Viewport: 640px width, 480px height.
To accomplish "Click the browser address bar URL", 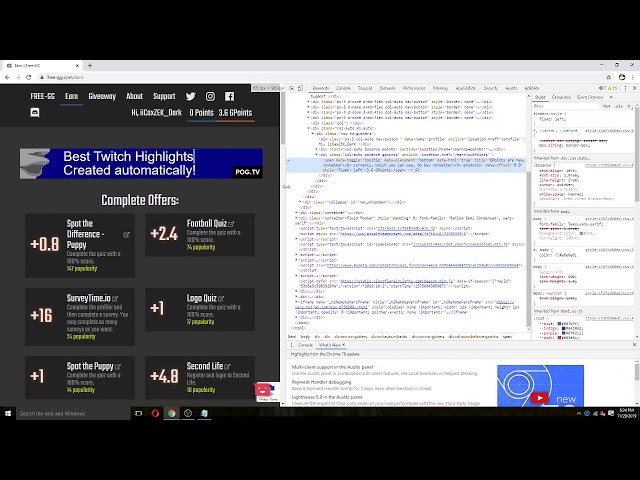I will 65,77.
